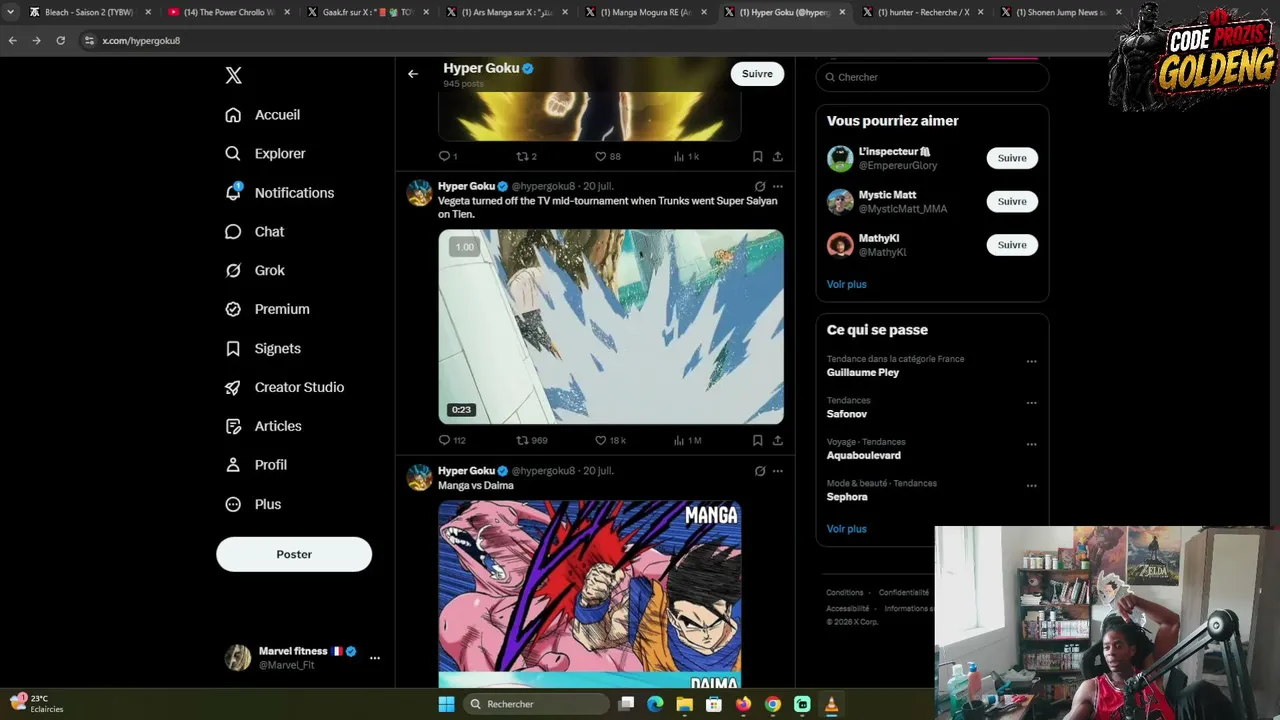Go back with the Hyper Goku header arrow
1280x720 pixels.
pyautogui.click(x=413, y=74)
